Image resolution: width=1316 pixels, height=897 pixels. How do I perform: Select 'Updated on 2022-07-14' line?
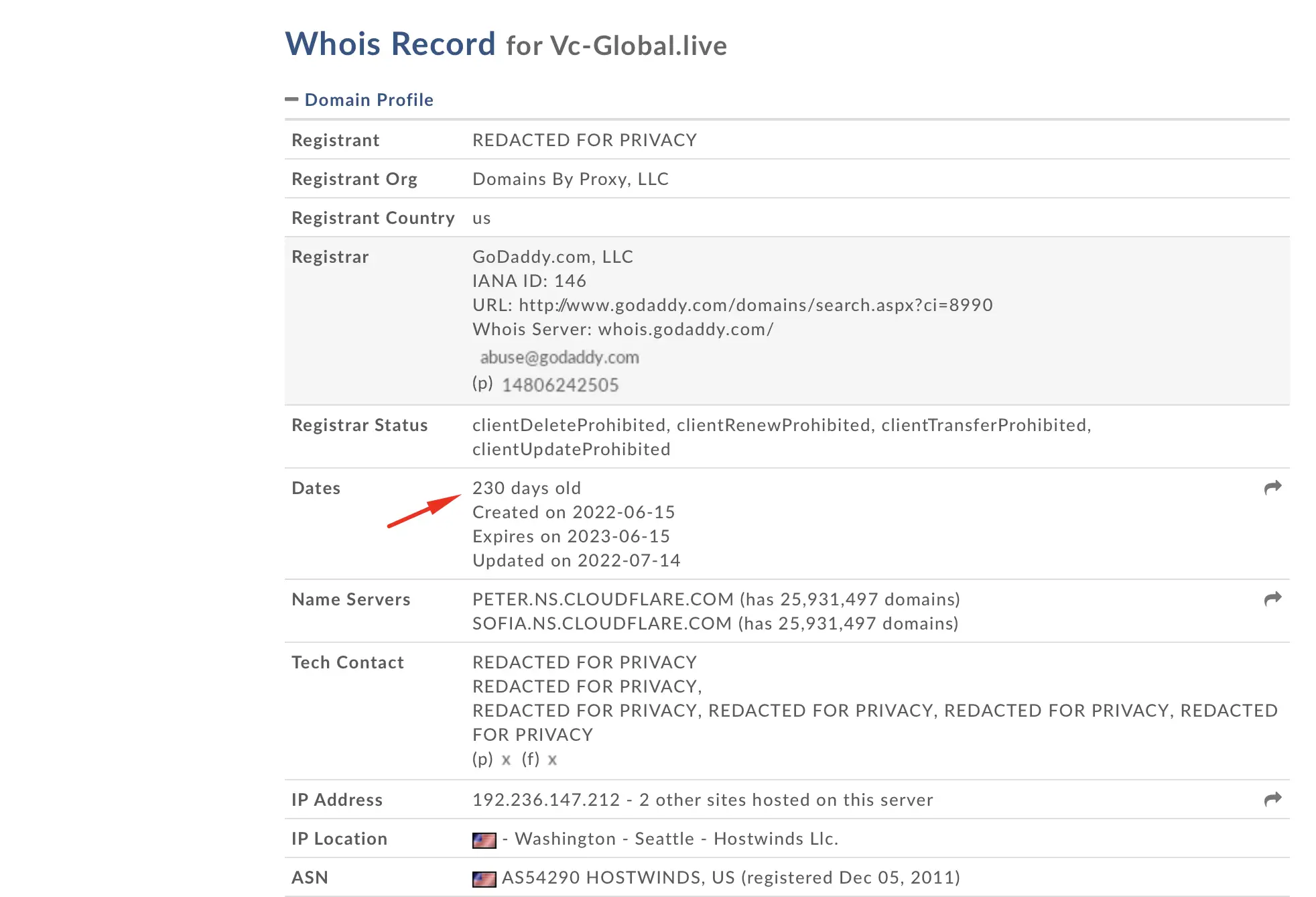576,560
